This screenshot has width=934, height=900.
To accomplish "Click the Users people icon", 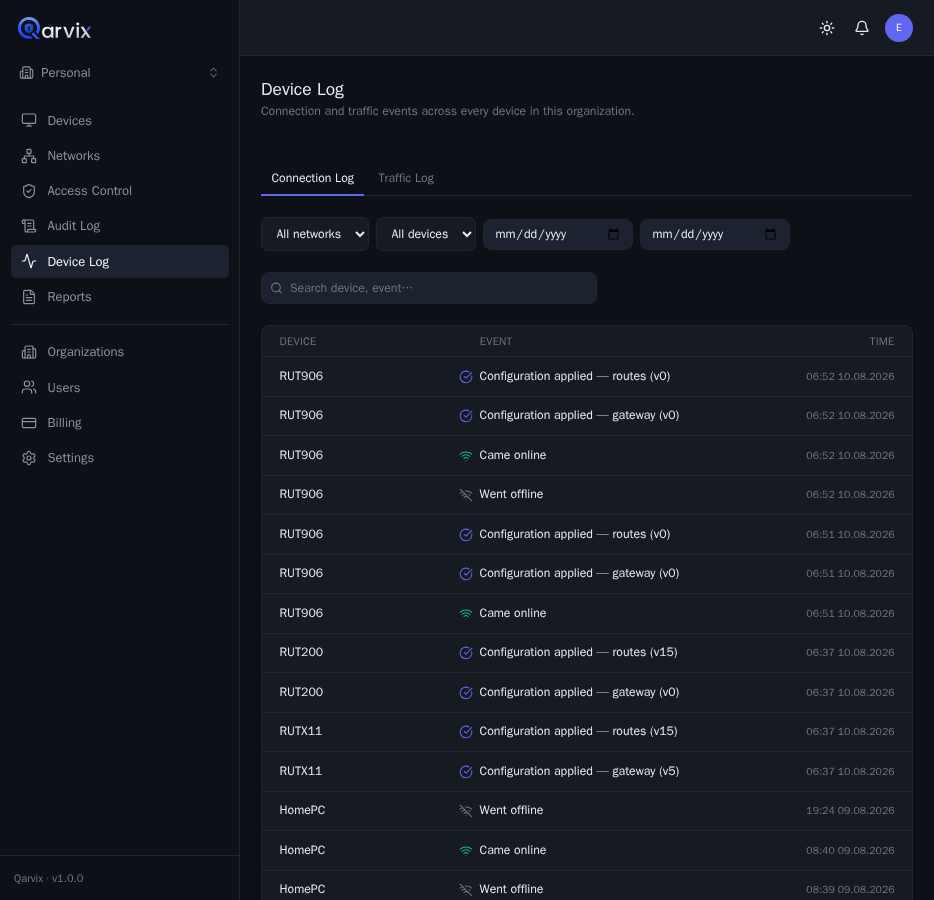I will coord(29,388).
